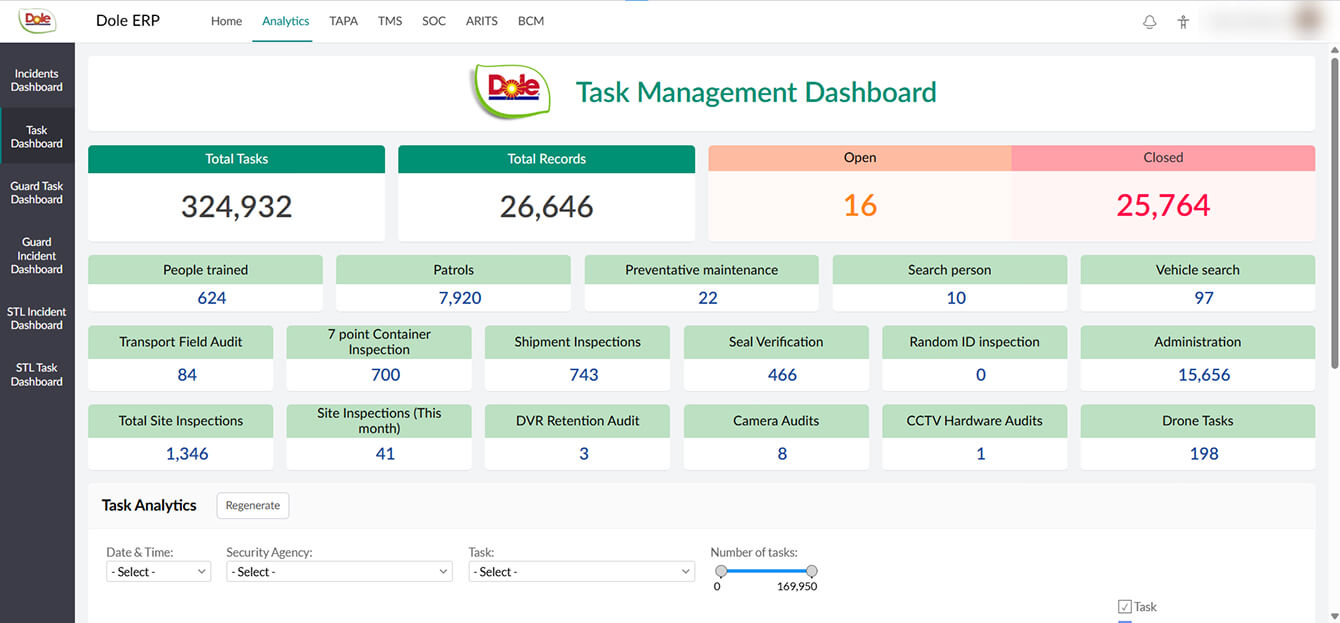Click the 169,950 slider maximum label
Viewport: 1340px width, 623px height.
[797, 587]
